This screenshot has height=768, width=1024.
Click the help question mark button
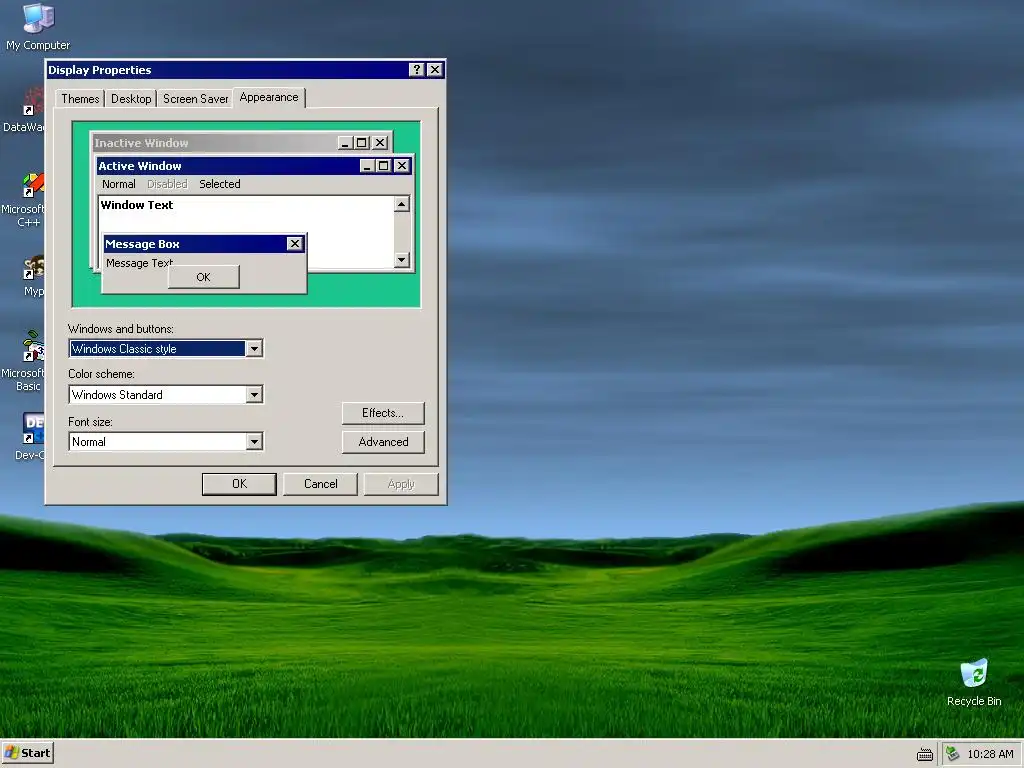point(417,69)
